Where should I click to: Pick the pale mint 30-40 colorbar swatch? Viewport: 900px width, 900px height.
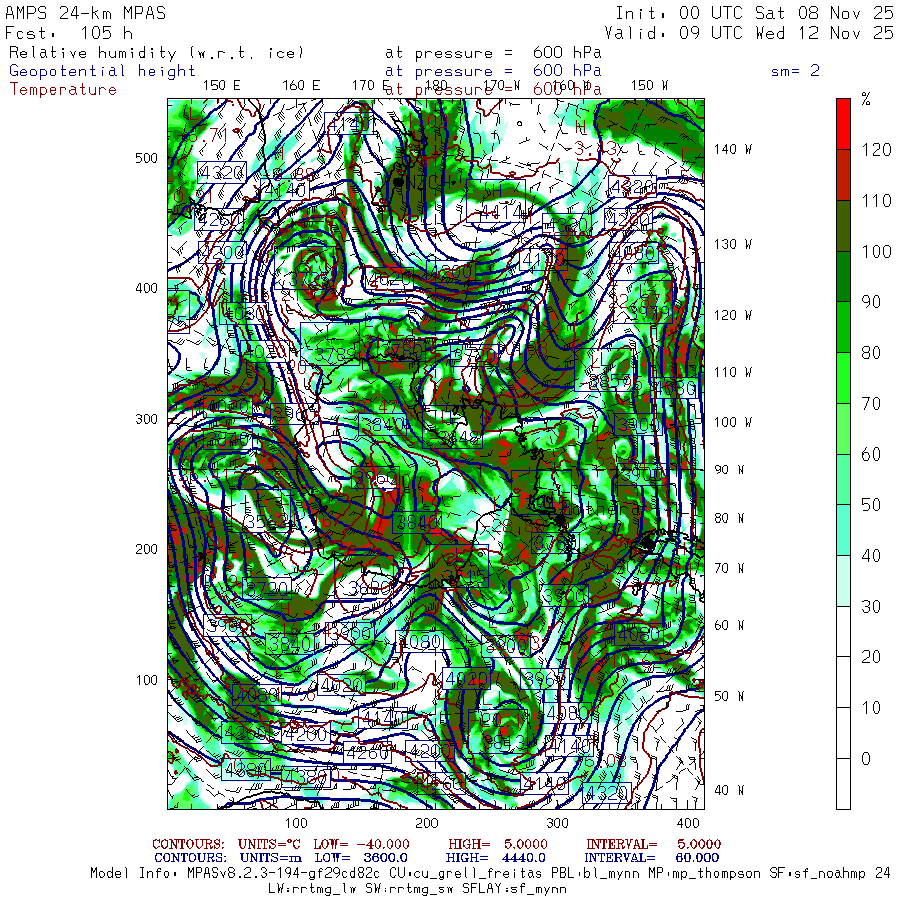(x=843, y=581)
